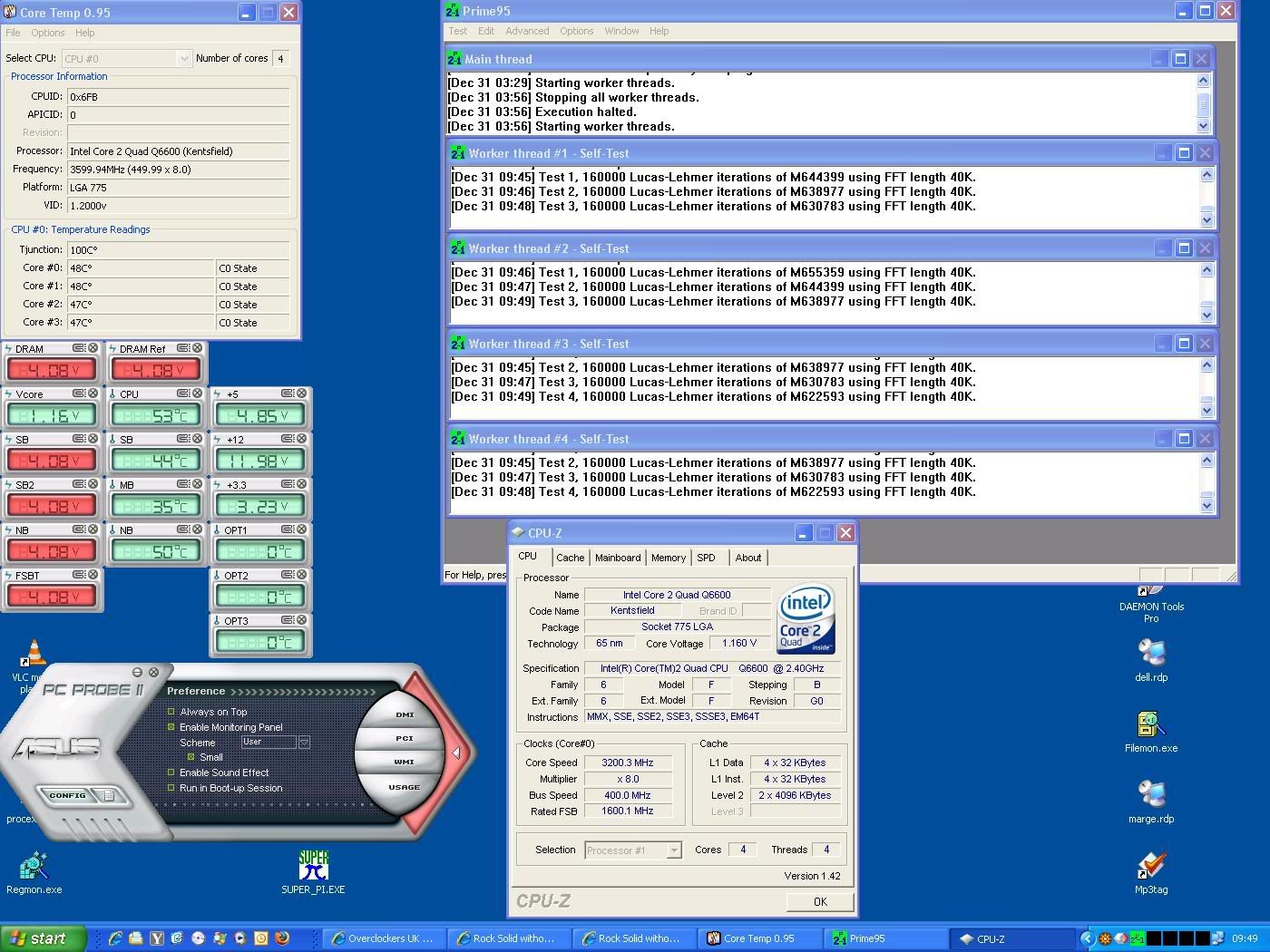Viewport: 1270px width, 952px height.
Task: Close the OPT1 temperature monitor panel
Action: pos(301,529)
